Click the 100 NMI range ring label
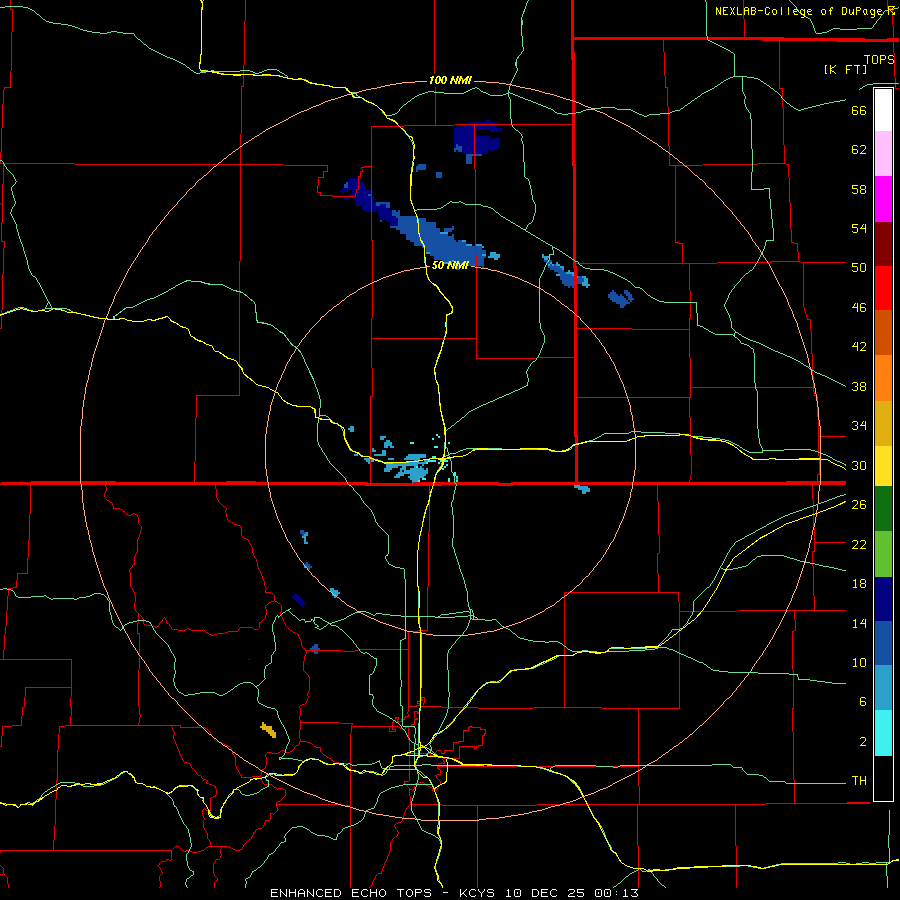The width and height of the screenshot is (900, 900). coord(450,80)
